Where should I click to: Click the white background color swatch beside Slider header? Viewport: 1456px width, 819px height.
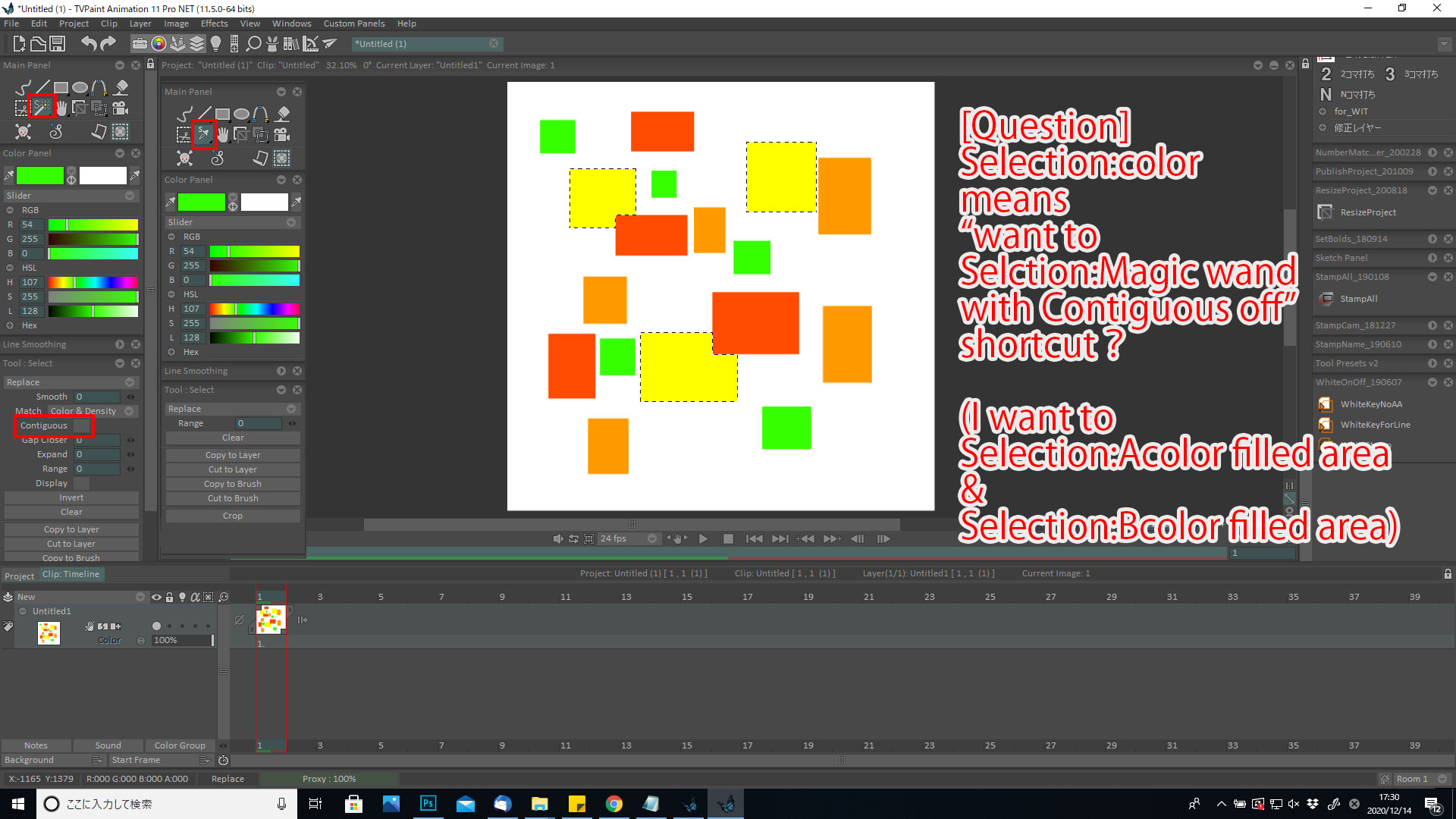point(103,176)
